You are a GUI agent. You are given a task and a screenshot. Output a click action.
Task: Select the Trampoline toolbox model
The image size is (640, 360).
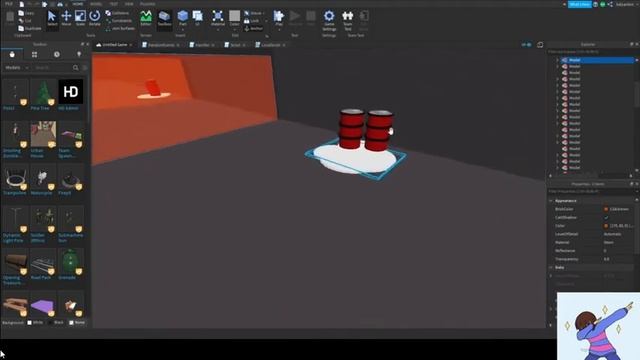(x=15, y=180)
